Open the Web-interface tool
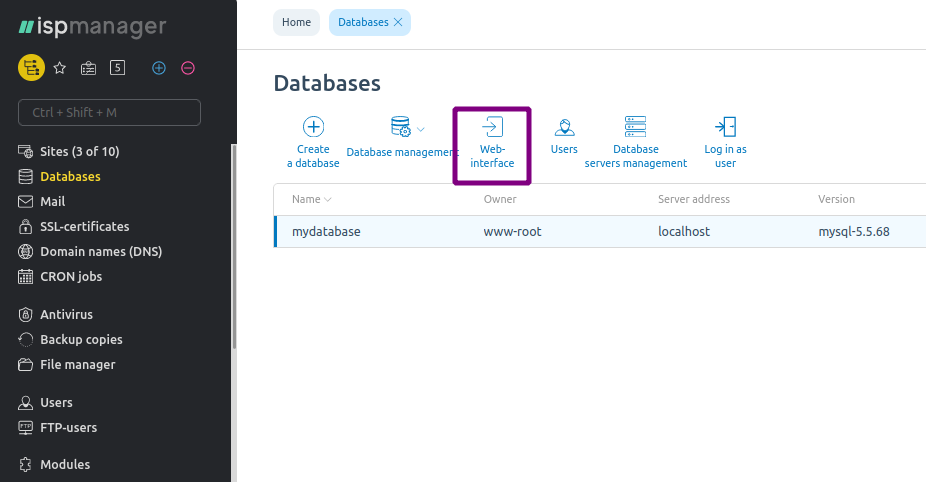Viewport: 926px width, 482px height. [x=492, y=144]
